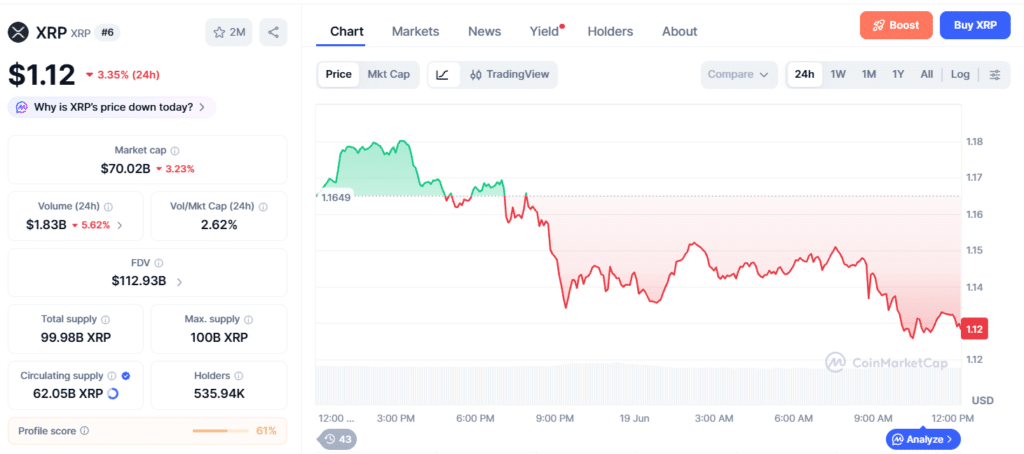Image resolution: width=1024 pixels, height=454 pixels.
Task: Click the Market cap info icon
Action: pos(175,150)
